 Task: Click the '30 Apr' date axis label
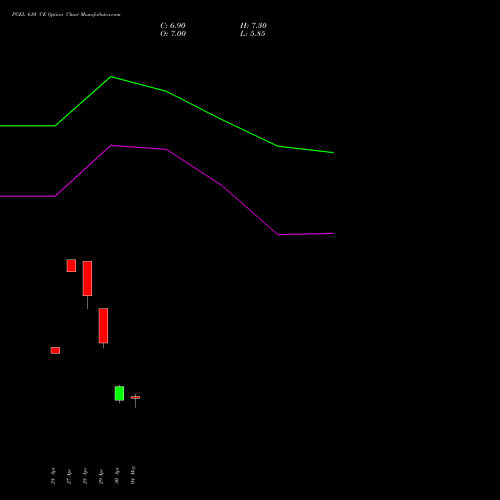coord(117,476)
